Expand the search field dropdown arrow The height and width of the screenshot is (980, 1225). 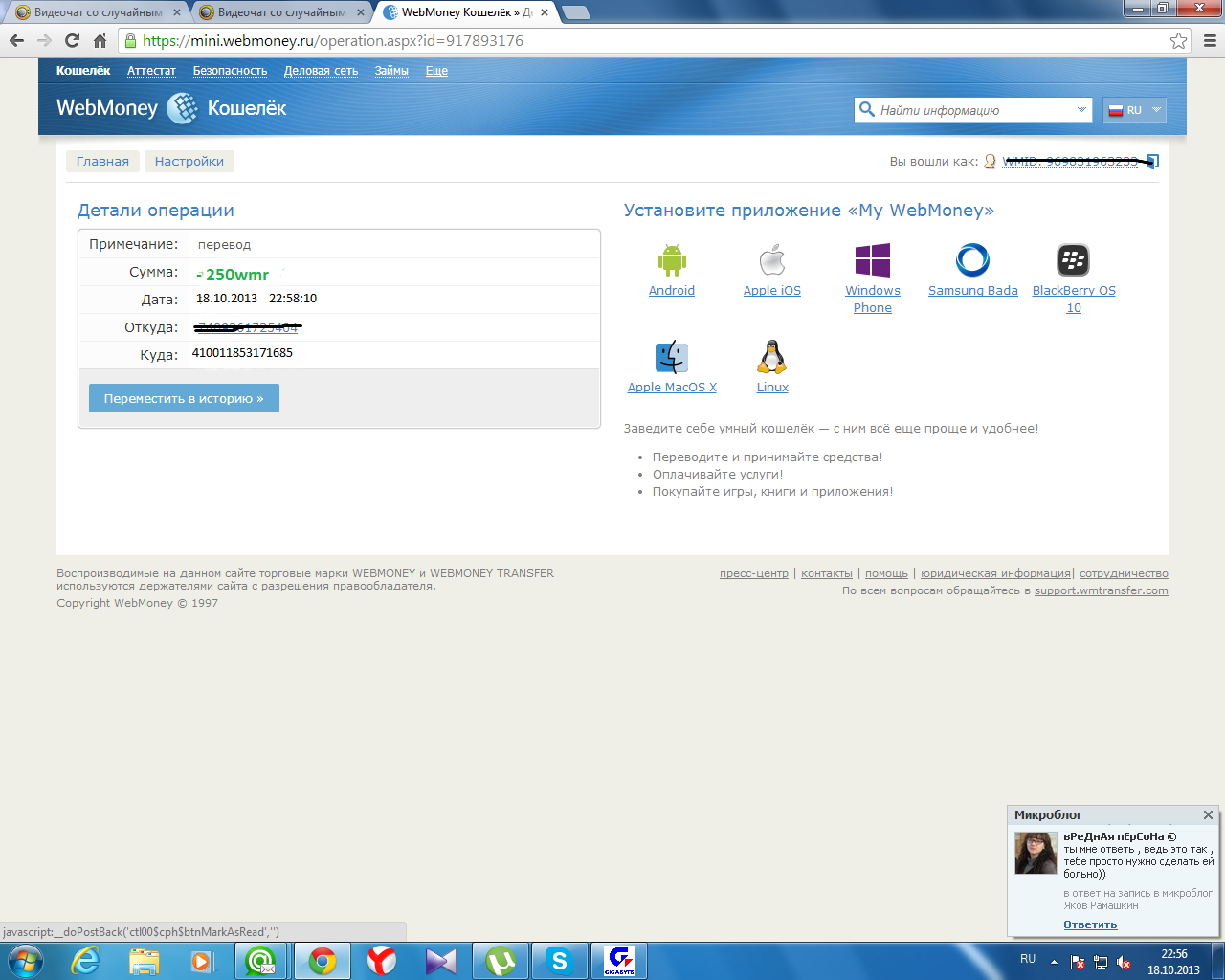(x=1082, y=110)
